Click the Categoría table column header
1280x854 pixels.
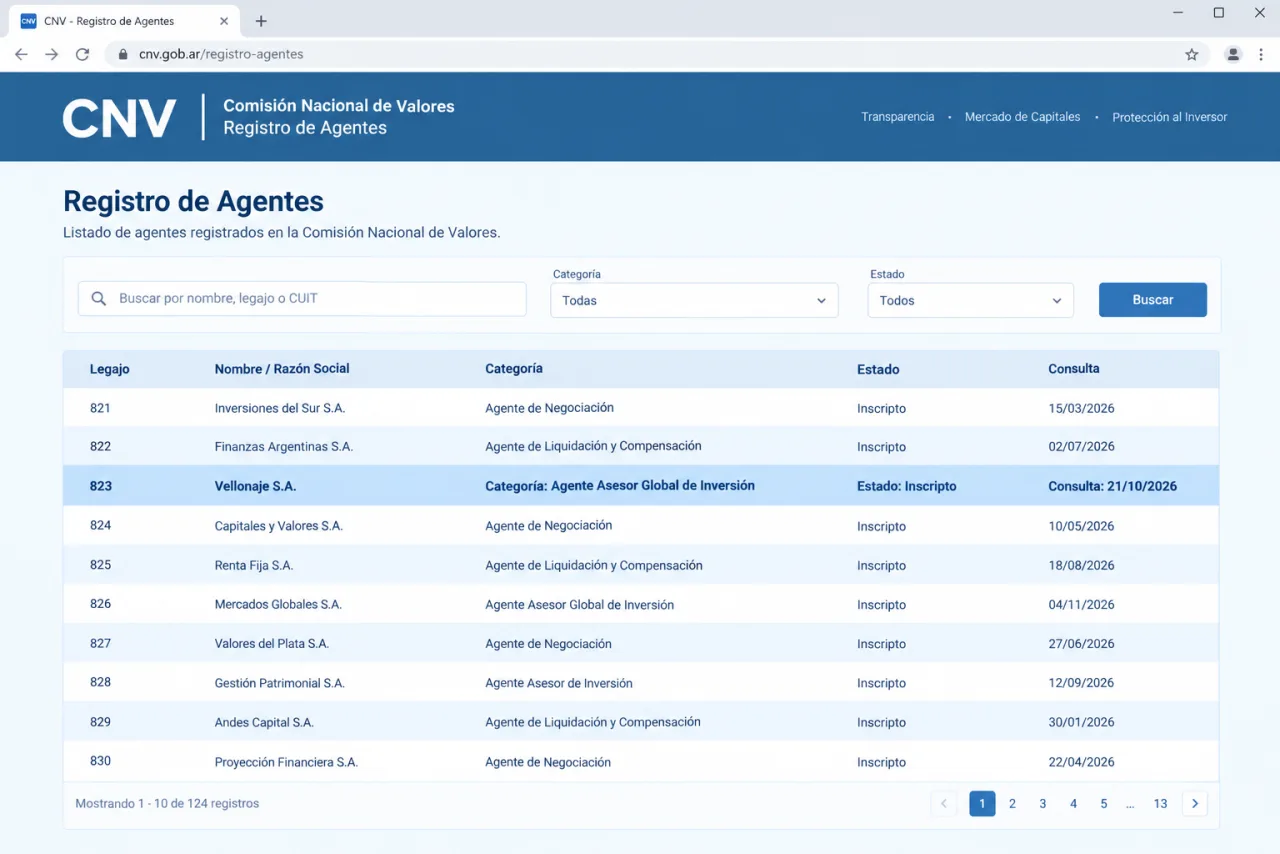(514, 369)
